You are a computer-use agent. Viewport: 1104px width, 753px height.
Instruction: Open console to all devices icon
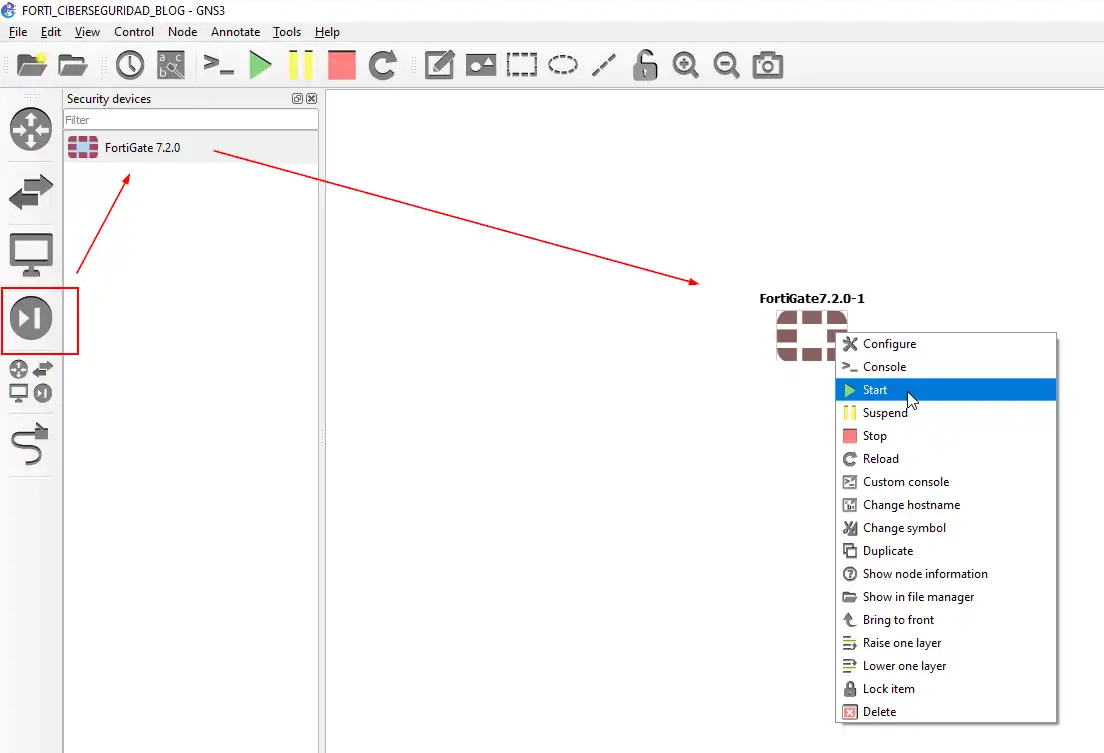(x=218, y=65)
